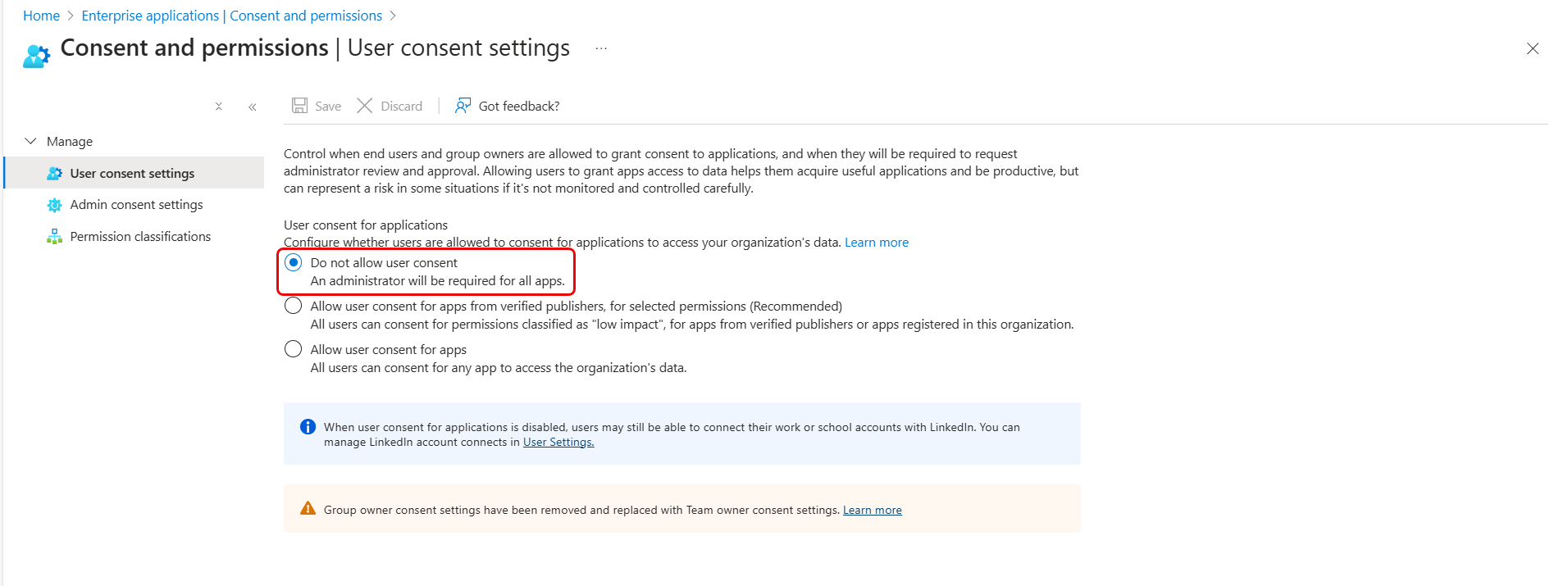The image size is (1568, 586).
Task: Select Allow user consent for apps
Action: 293,349
